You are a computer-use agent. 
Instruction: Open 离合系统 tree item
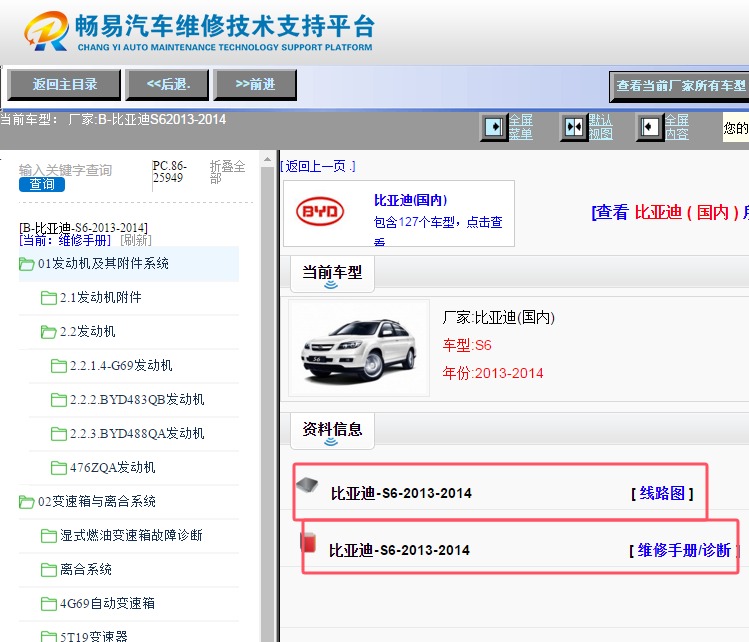(86, 570)
